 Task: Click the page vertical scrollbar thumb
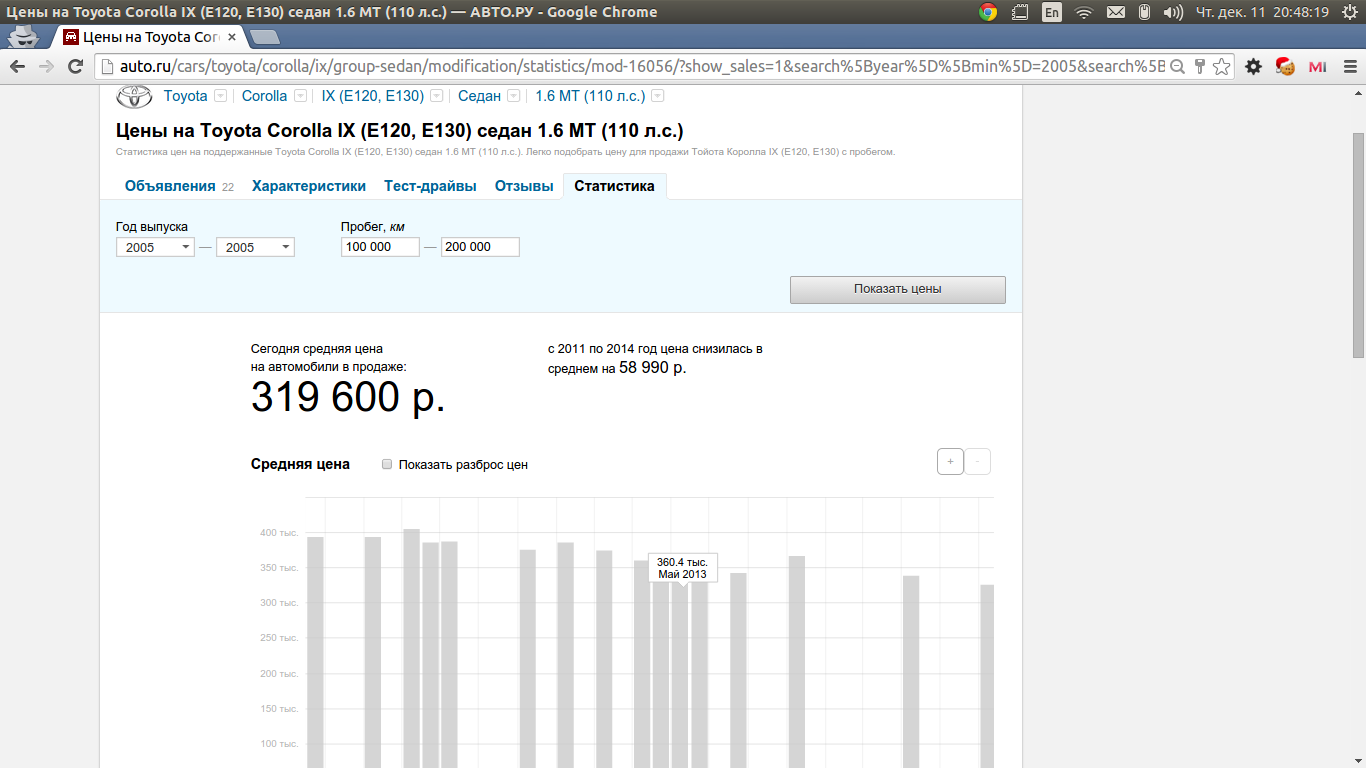1358,245
